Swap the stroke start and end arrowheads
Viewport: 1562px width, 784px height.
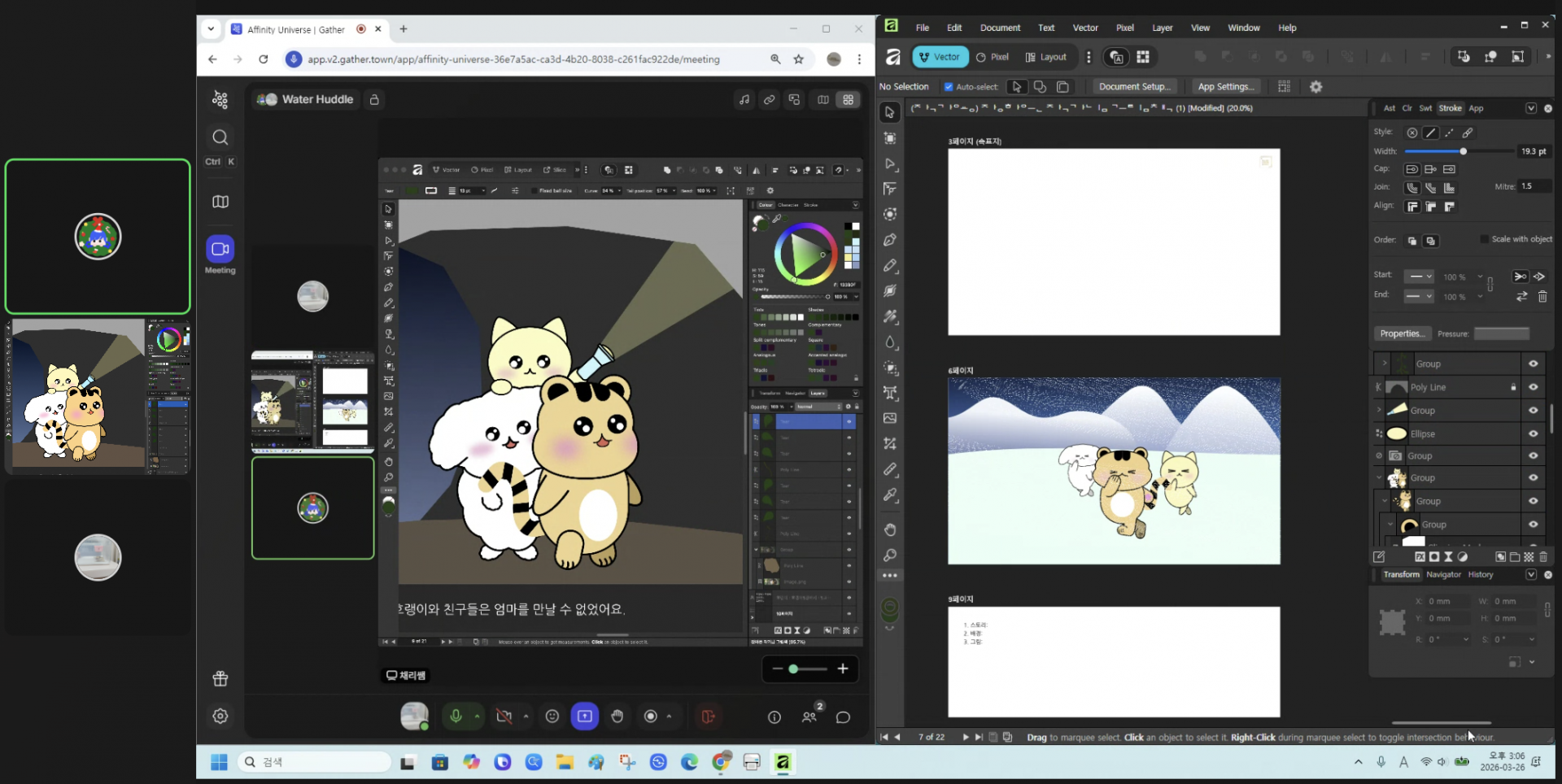(x=1521, y=297)
